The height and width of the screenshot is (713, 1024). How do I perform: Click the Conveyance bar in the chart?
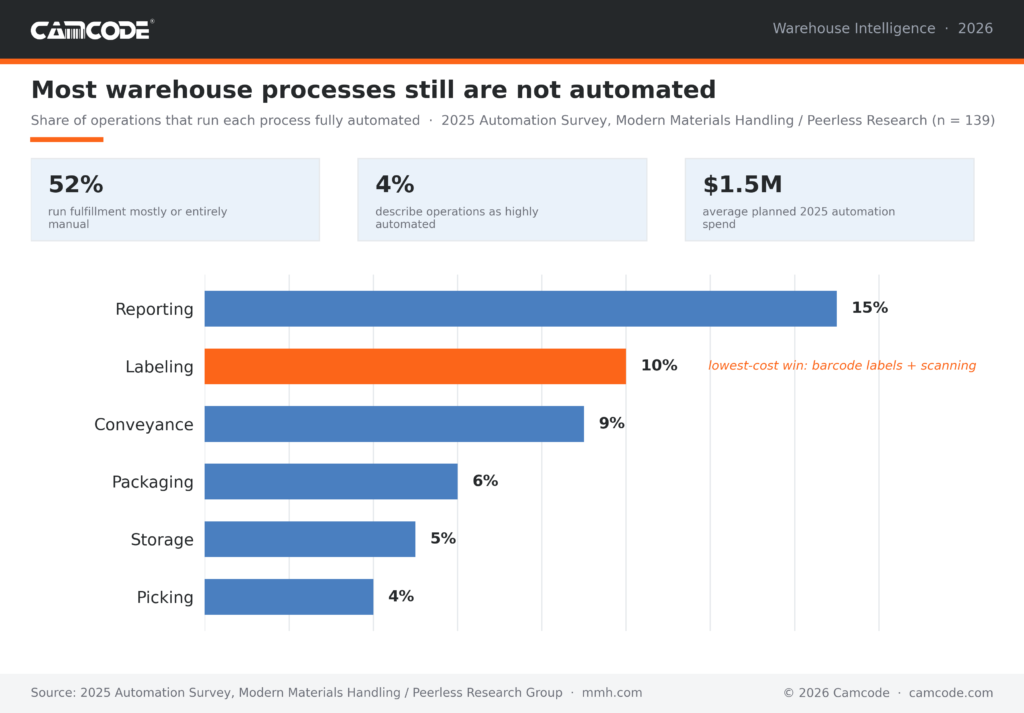pos(394,424)
